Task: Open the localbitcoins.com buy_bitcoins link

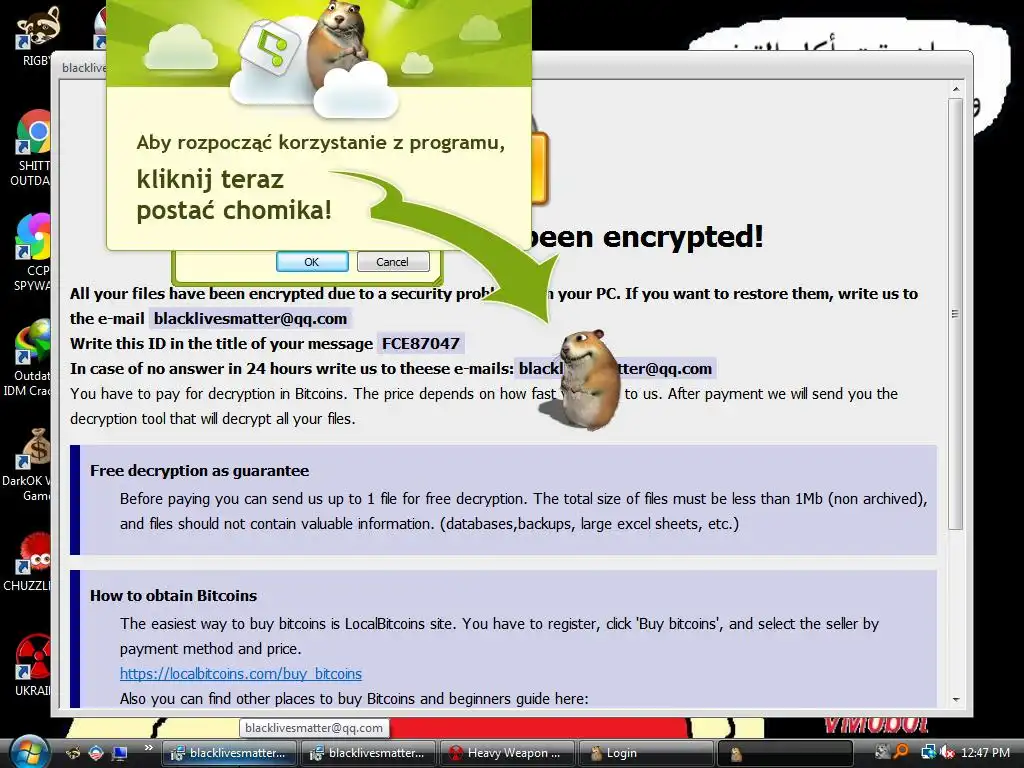Action: click(x=240, y=673)
